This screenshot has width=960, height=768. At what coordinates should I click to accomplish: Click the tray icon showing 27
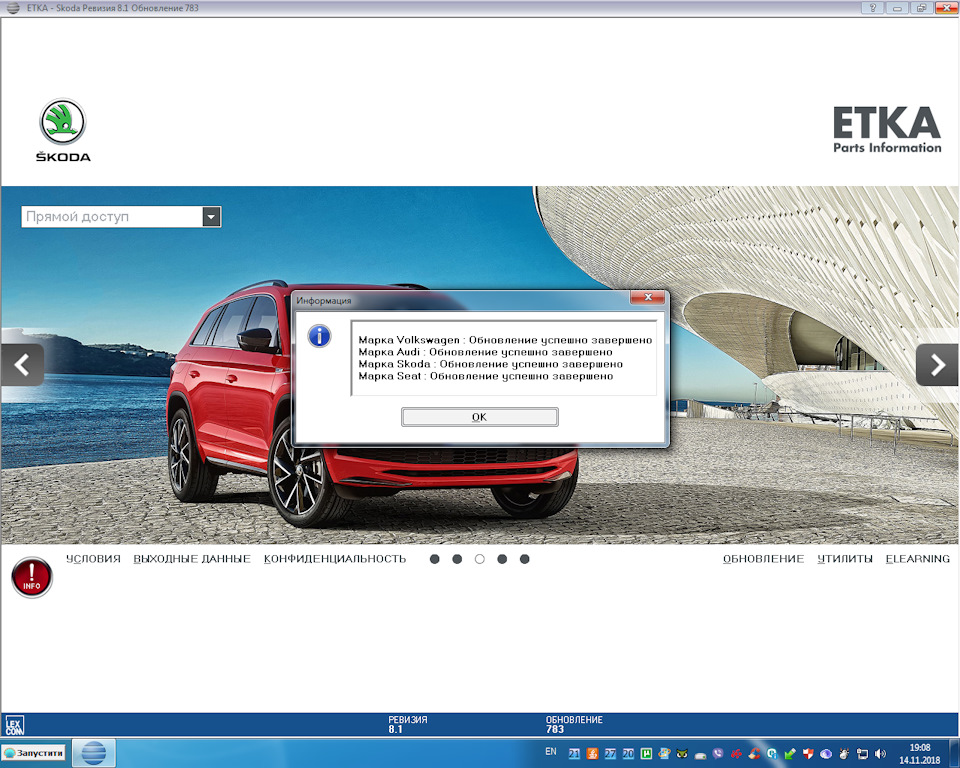click(x=610, y=754)
